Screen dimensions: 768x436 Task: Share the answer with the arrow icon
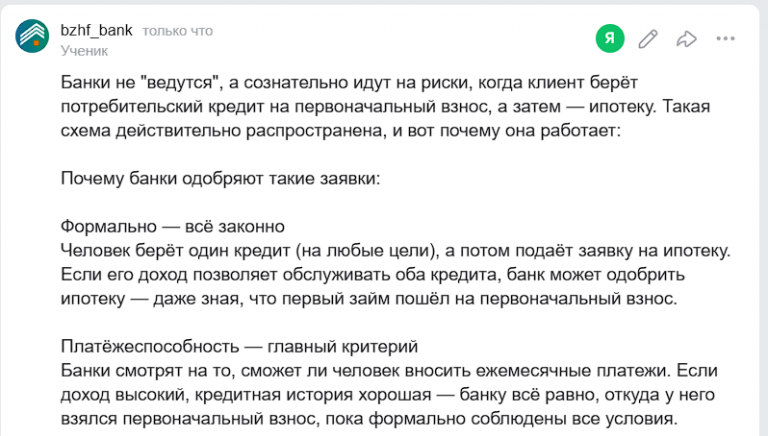(x=686, y=39)
